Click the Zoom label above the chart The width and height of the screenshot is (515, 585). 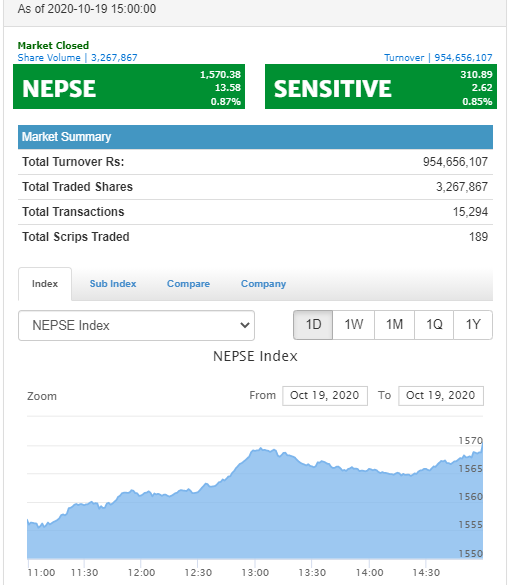point(42,396)
